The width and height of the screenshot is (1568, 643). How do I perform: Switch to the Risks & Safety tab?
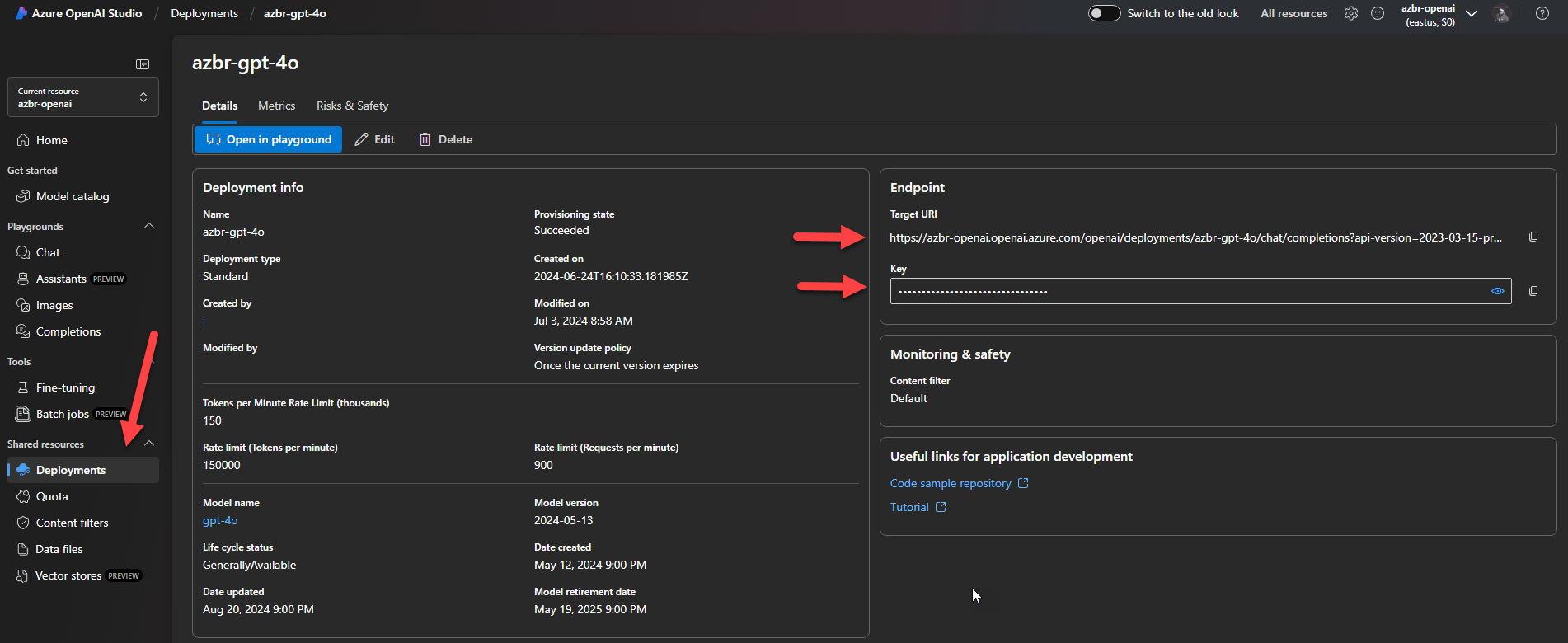(352, 106)
